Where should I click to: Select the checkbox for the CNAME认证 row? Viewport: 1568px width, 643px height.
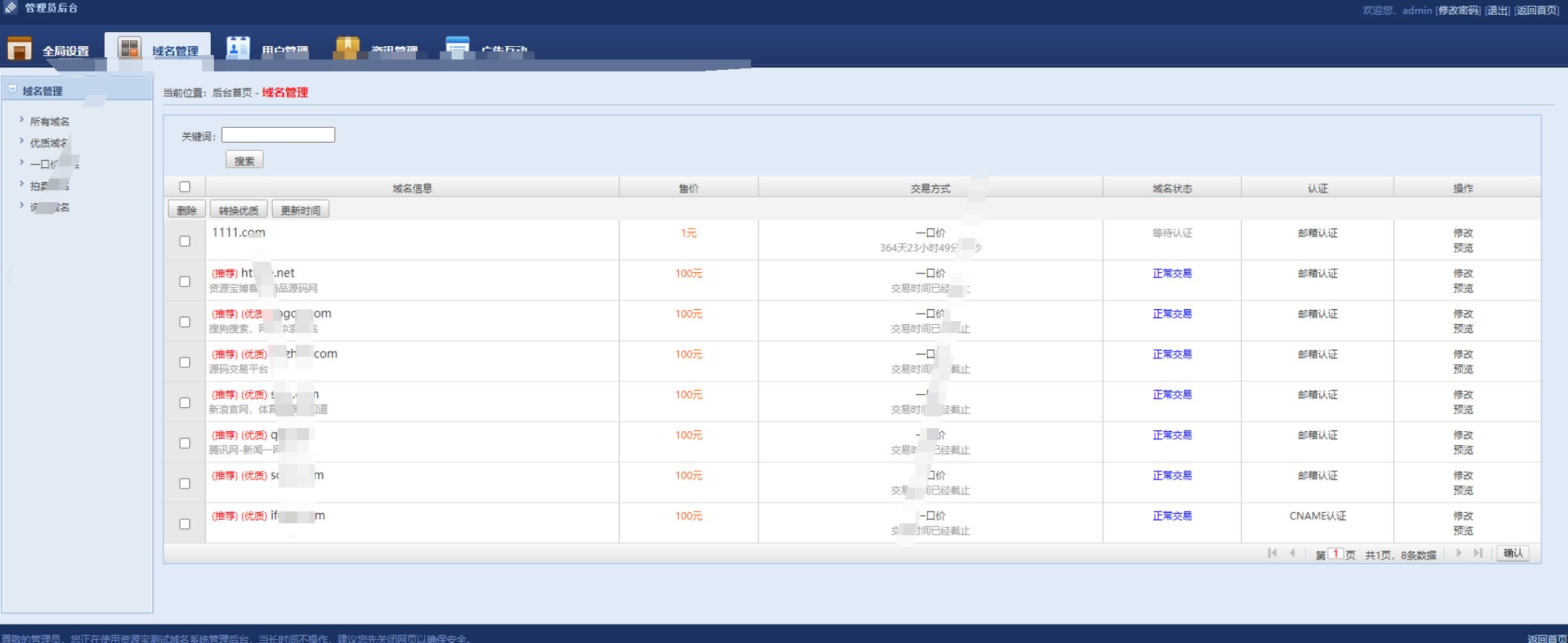coord(185,524)
